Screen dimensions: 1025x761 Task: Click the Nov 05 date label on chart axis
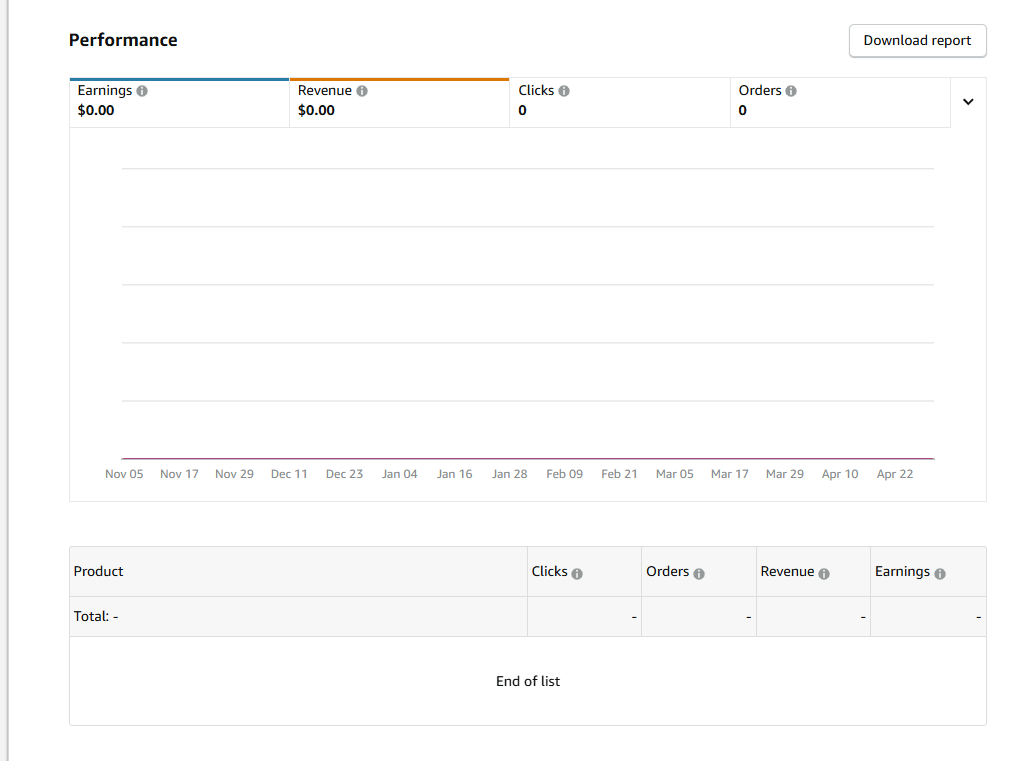click(x=124, y=474)
